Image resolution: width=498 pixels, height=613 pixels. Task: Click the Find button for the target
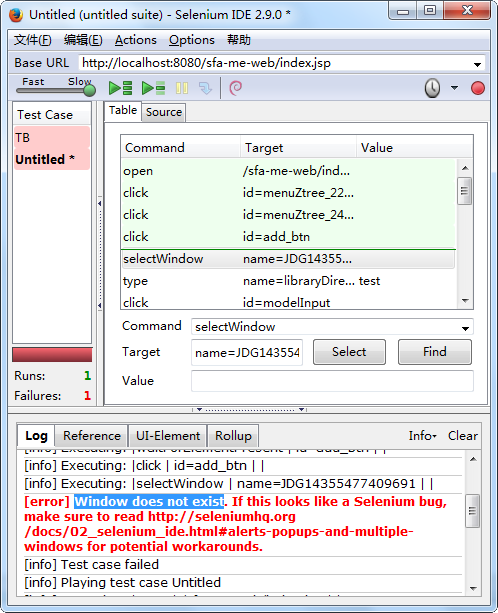(435, 352)
